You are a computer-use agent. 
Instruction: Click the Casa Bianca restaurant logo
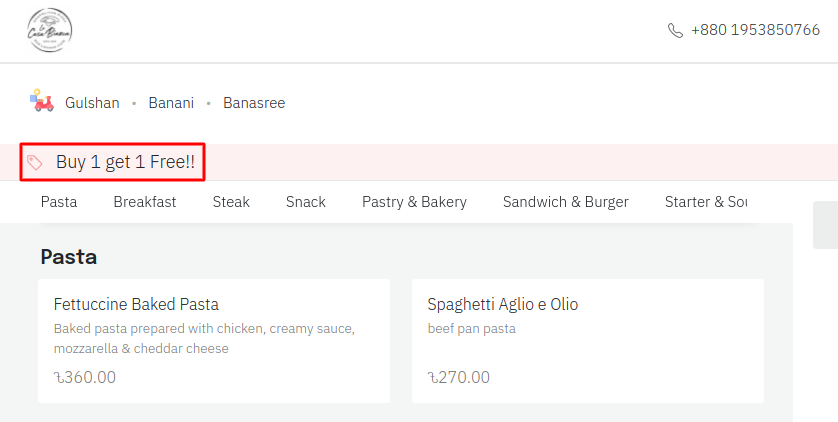49,30
